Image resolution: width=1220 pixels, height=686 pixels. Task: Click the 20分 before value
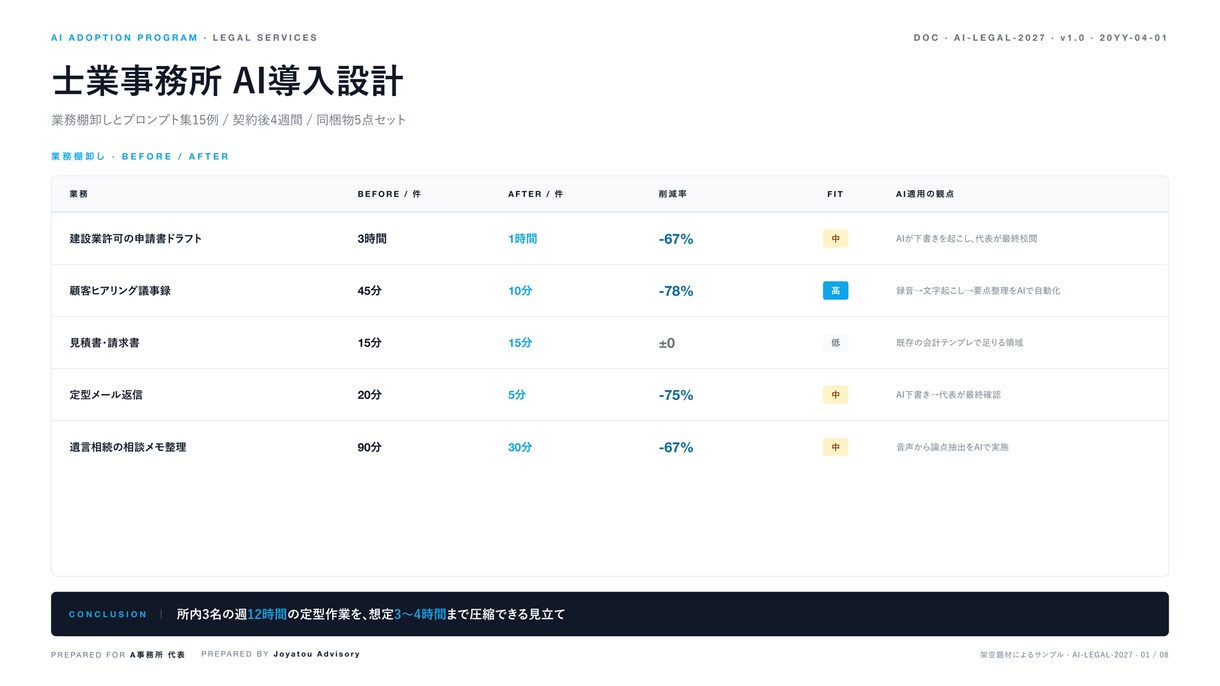369,395
